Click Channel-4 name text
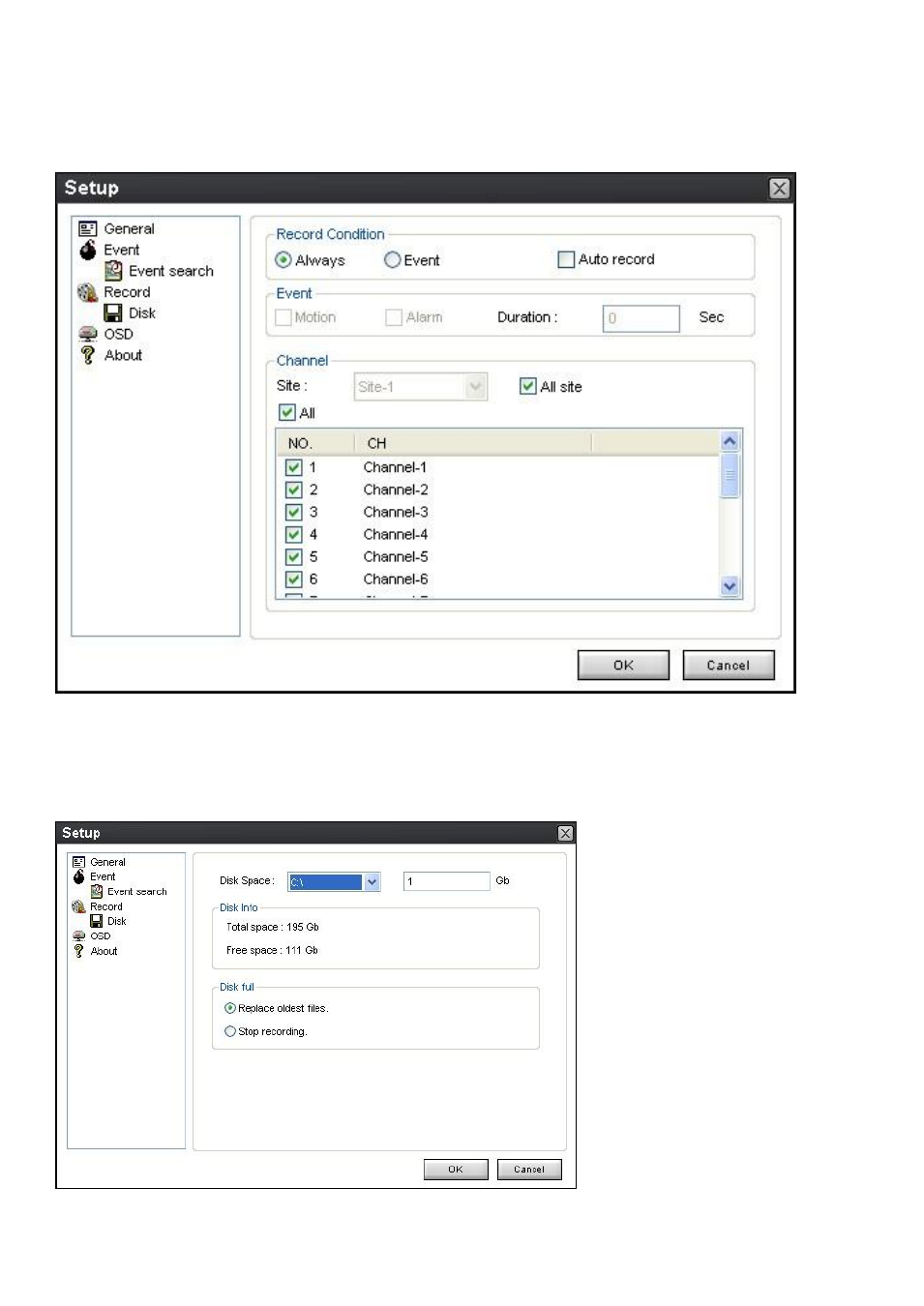The image size is (924, 1306). [396, 534]
